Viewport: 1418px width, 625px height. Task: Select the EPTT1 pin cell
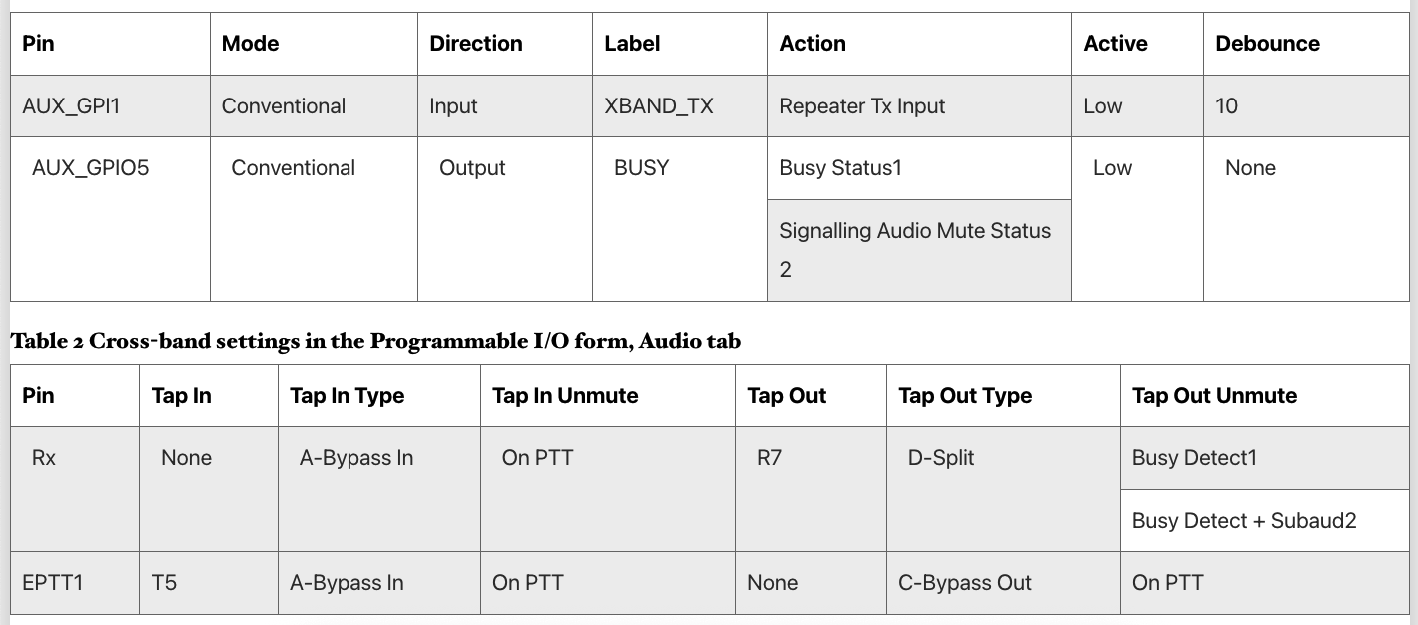click(75, 582)
